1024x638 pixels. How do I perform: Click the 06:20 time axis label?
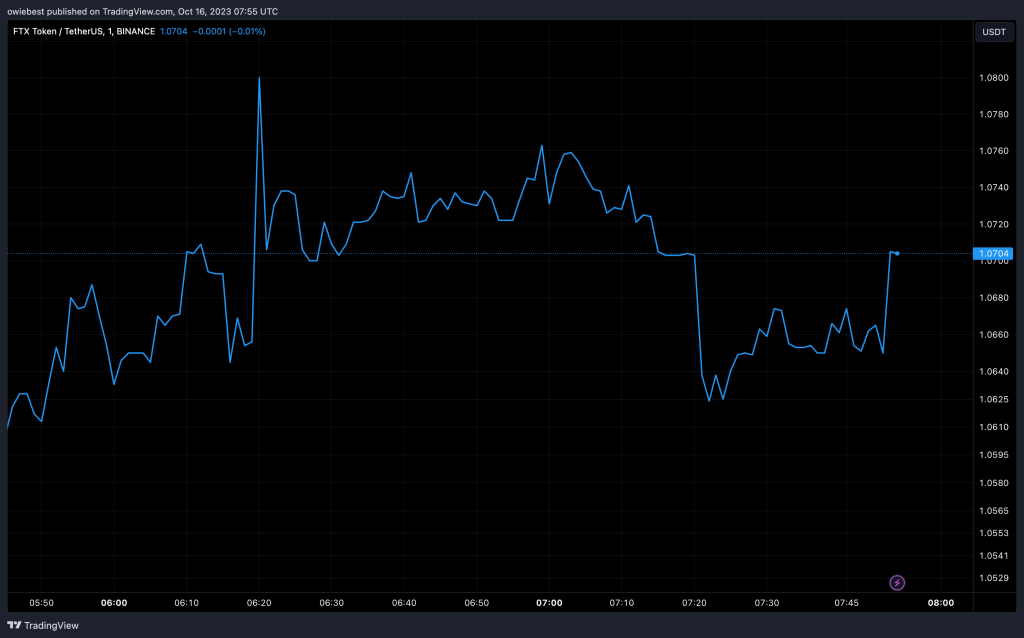[259, 603]
